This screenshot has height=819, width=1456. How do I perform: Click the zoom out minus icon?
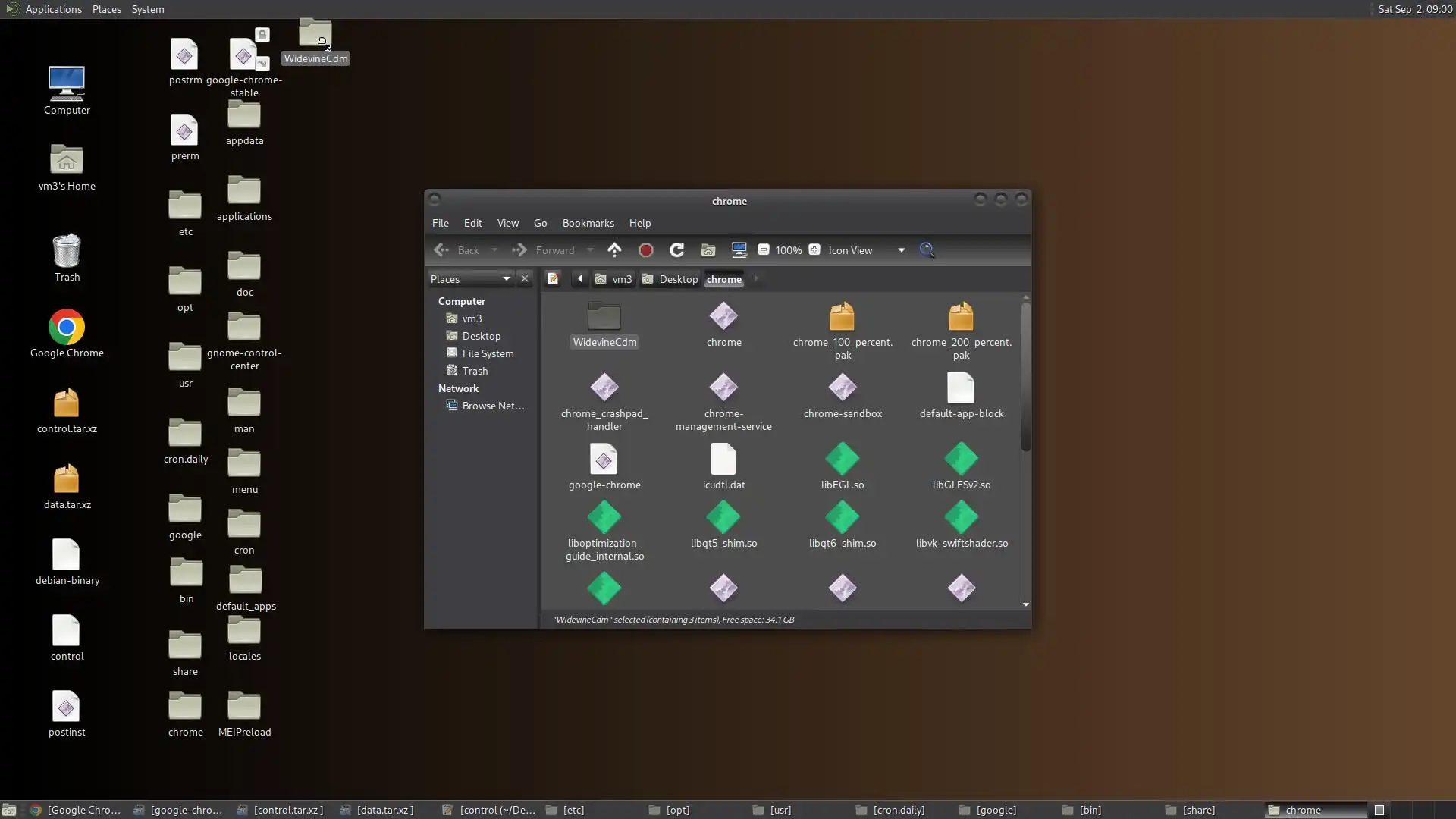764,249
